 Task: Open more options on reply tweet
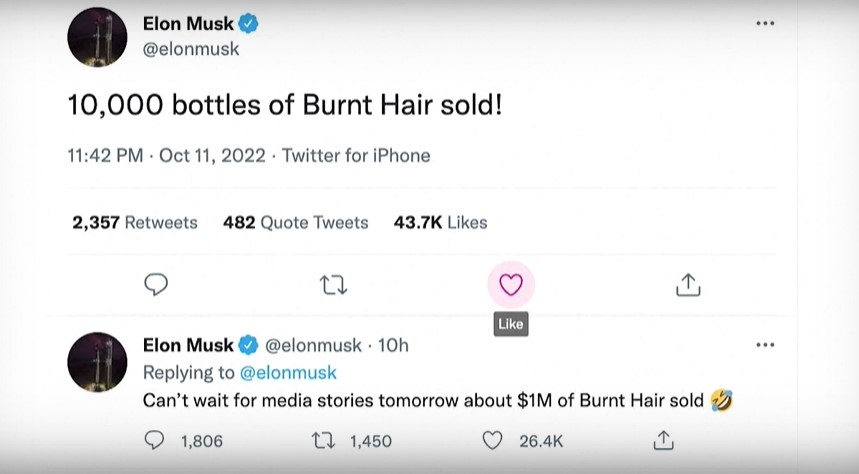(765, 345)
